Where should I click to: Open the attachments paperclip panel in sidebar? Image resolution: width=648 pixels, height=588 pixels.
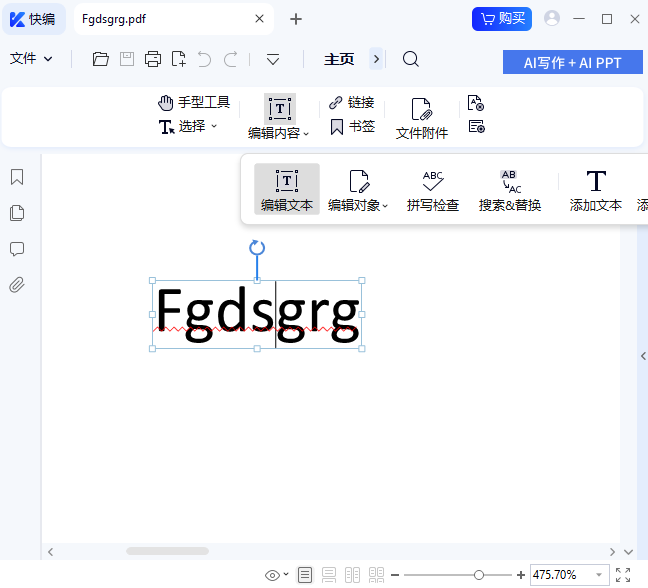pyautogui.click(x=17, y=285)
